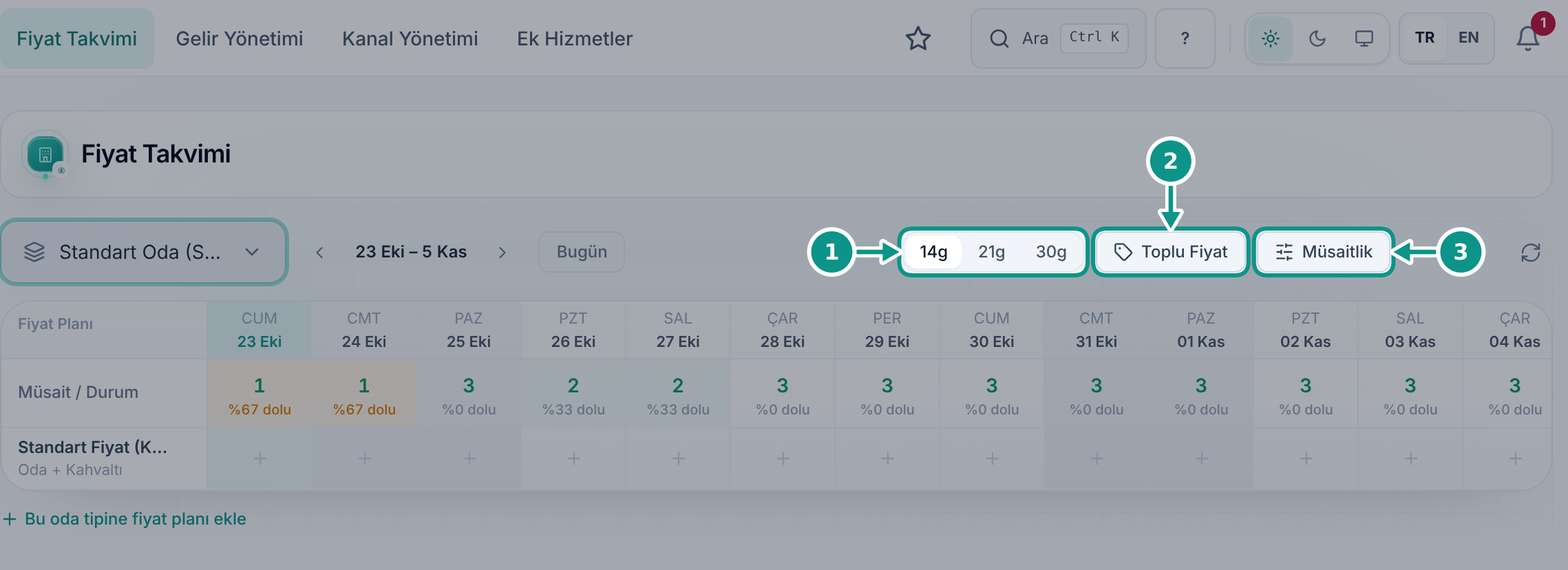Screen dimensions: 1568x570
Task: Add price for 29 Eki plus cell
Action: click(887, 458)
